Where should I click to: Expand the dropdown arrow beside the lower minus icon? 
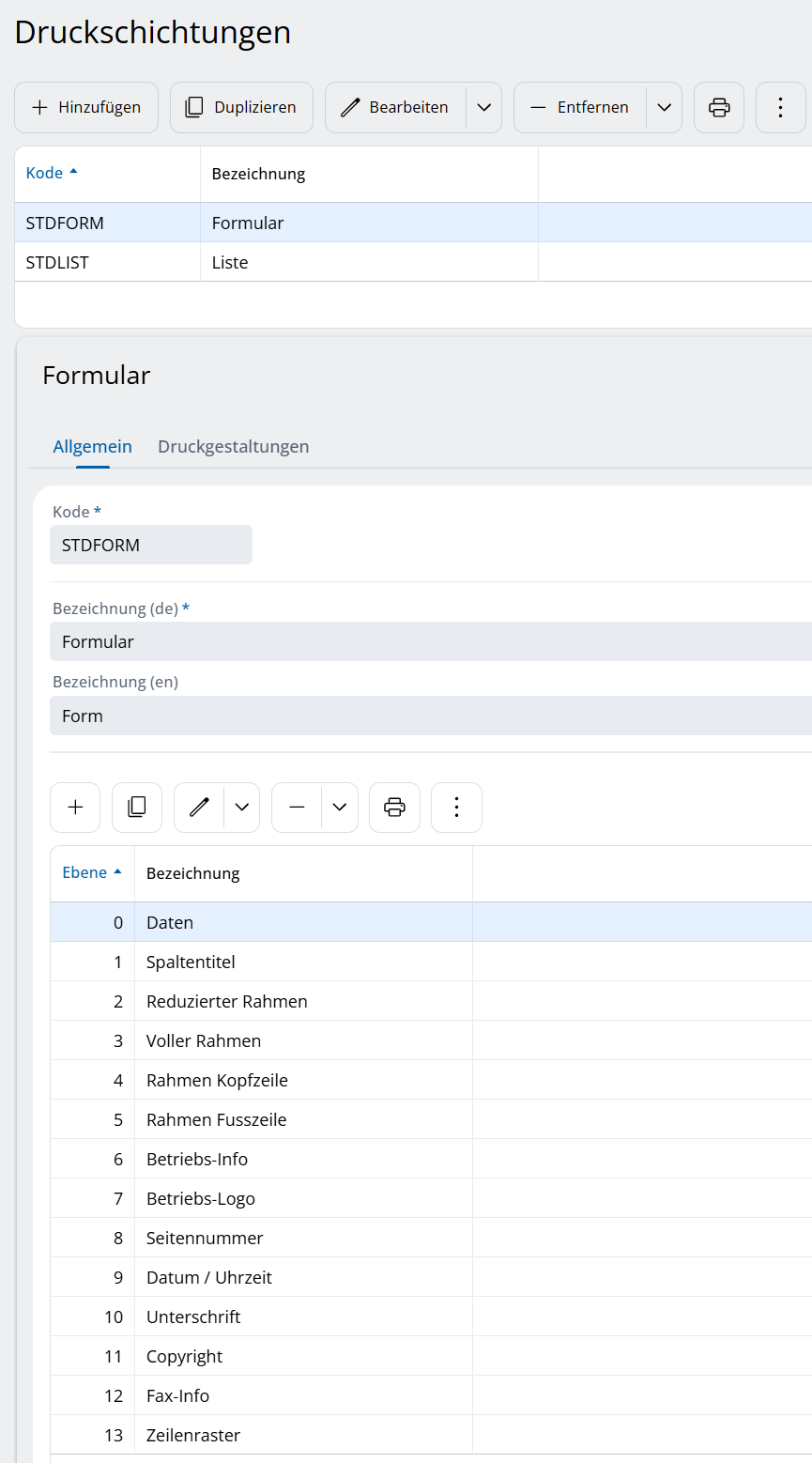point(340,808)
